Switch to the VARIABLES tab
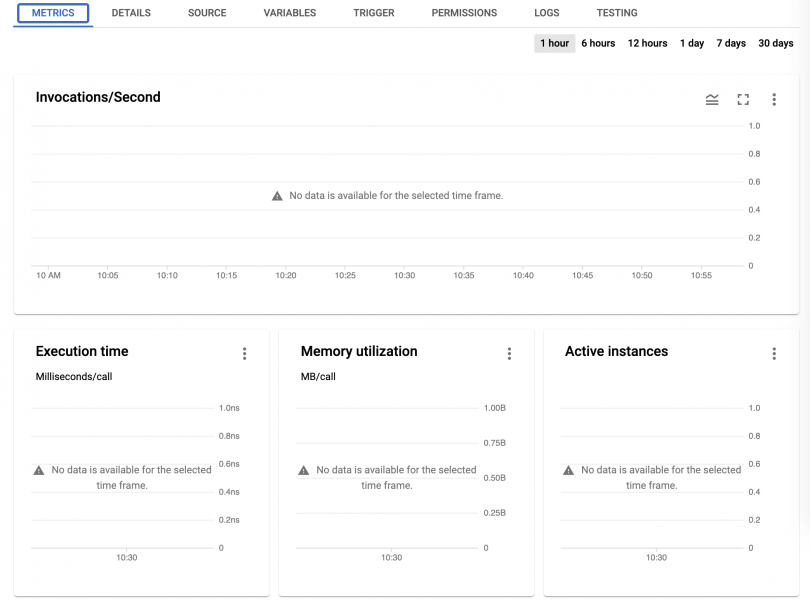 coord(289,13)
